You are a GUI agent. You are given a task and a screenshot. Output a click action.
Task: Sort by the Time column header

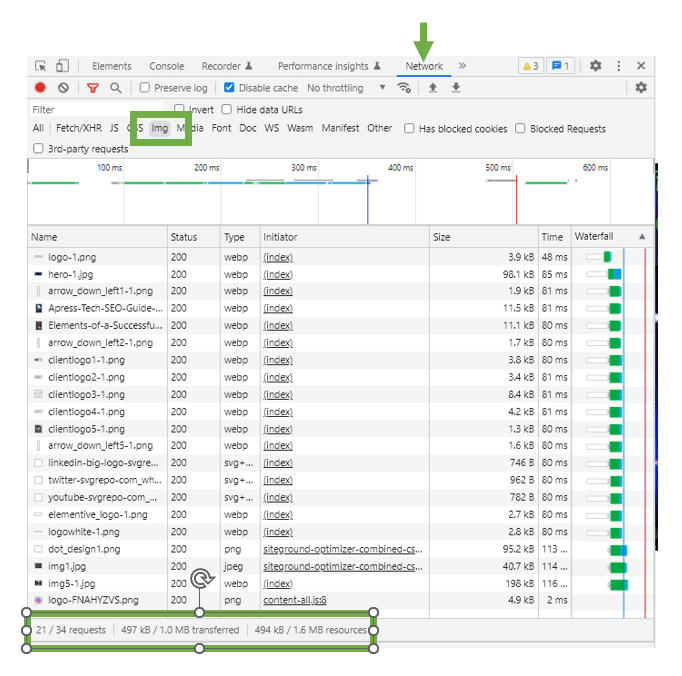(555, 237)
